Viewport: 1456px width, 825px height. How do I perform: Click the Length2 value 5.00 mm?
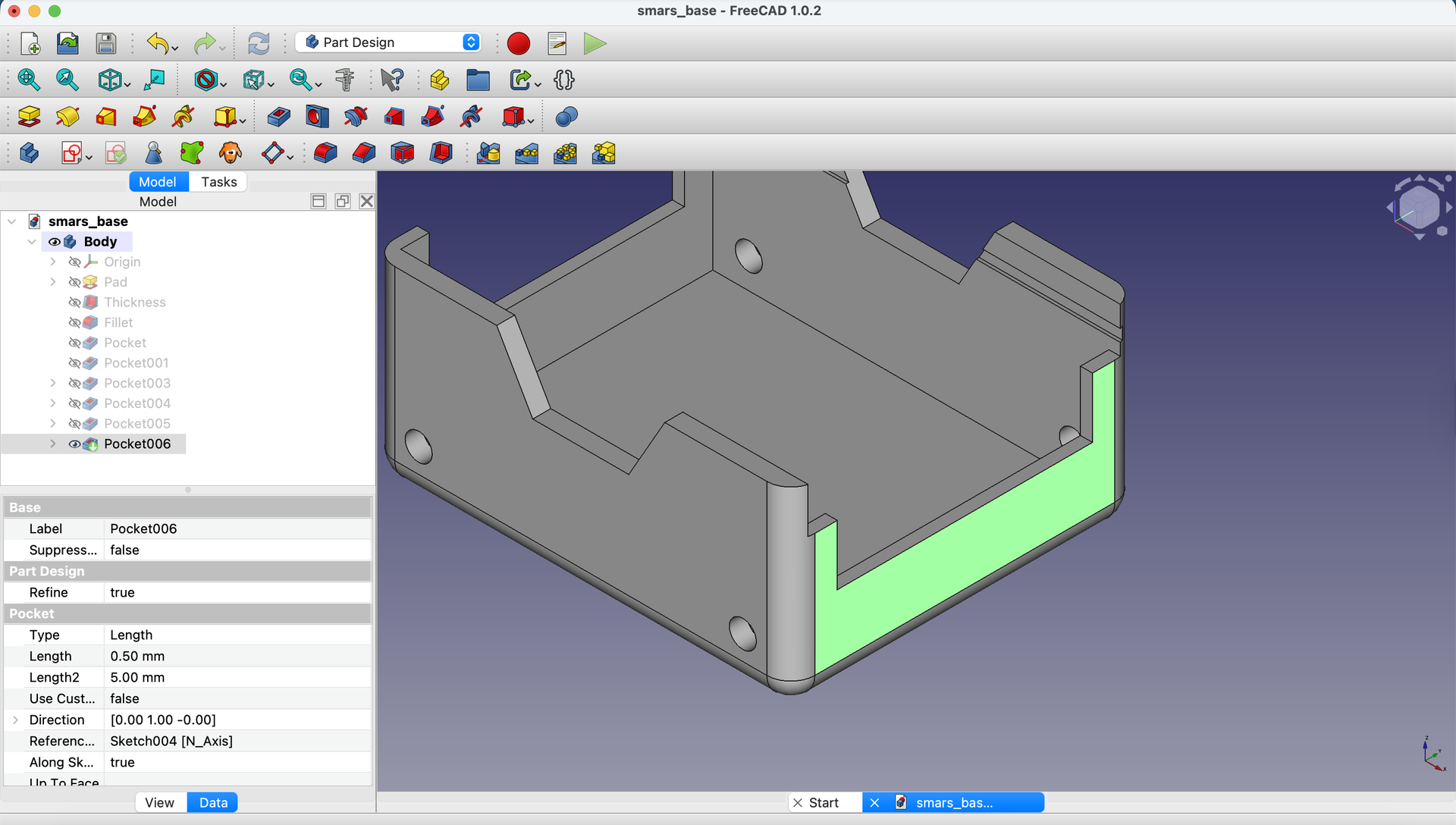(x=237, y=677)
